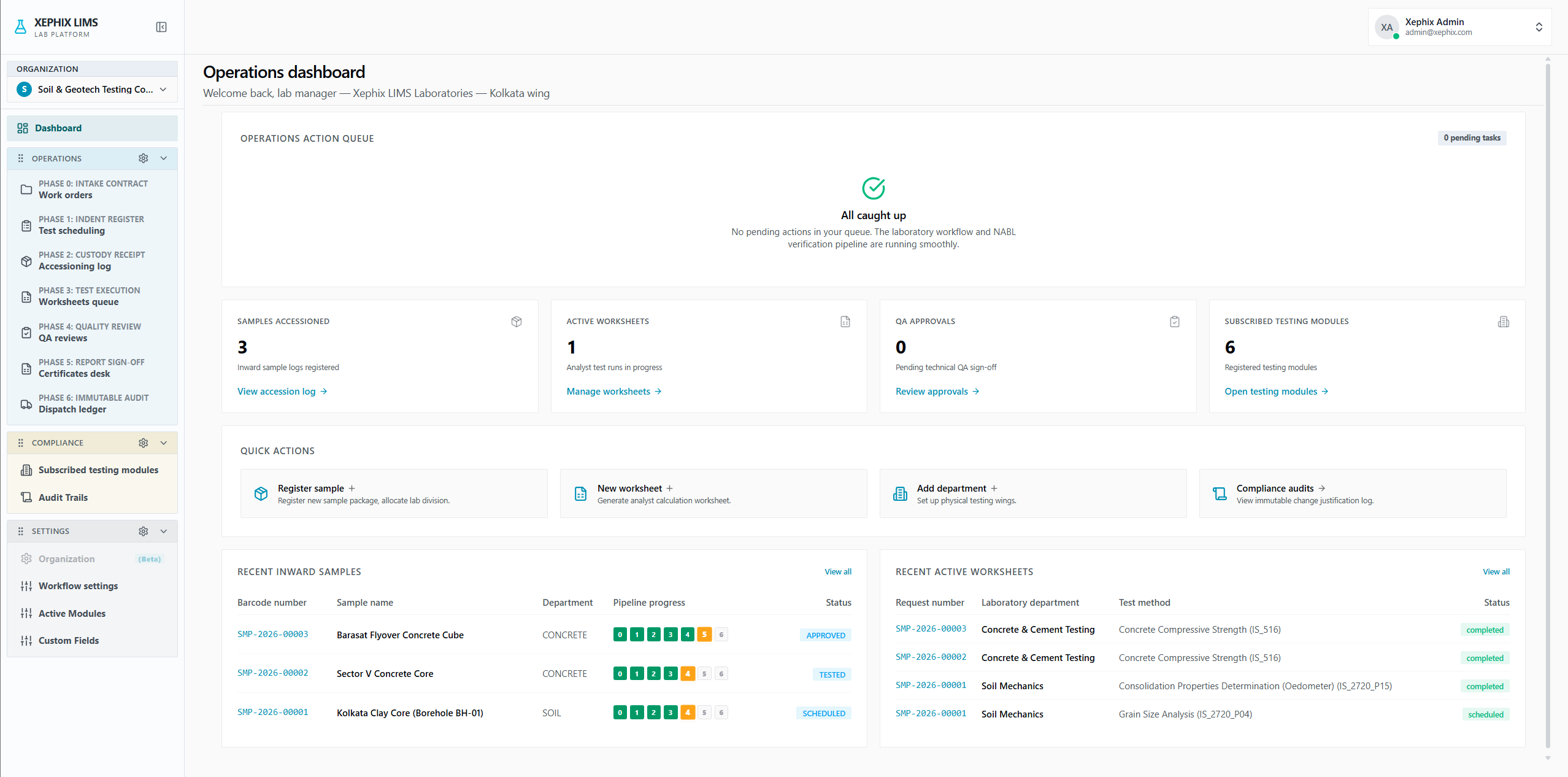The image size is (1568, 777).
Task: Open Custom Fields settings
Action: click(92, 641)
